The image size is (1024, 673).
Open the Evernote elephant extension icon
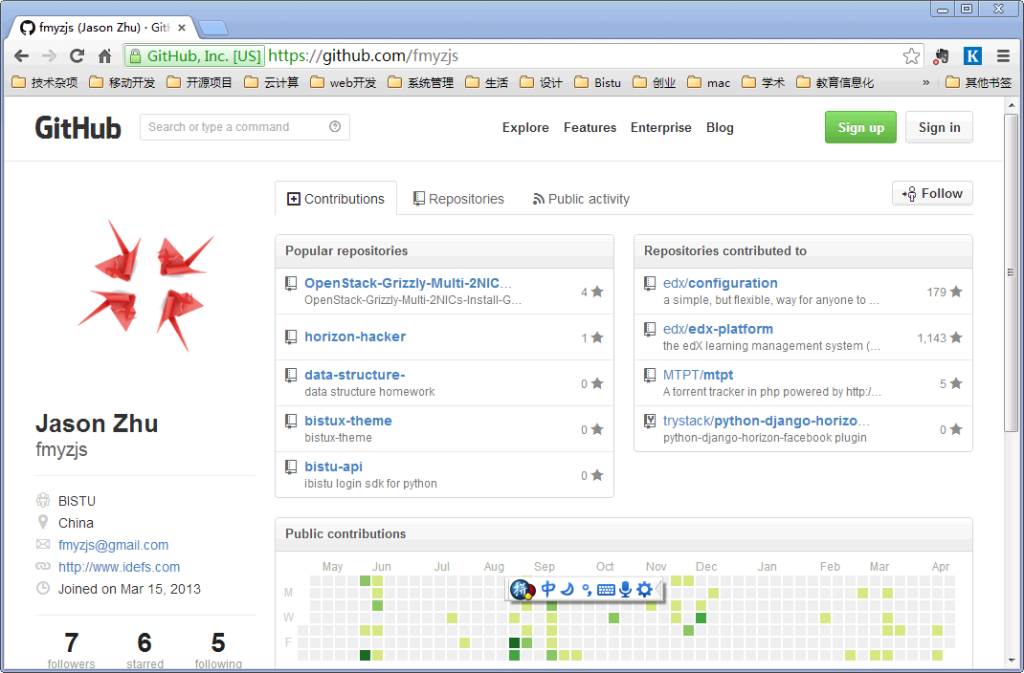[942, 56]
